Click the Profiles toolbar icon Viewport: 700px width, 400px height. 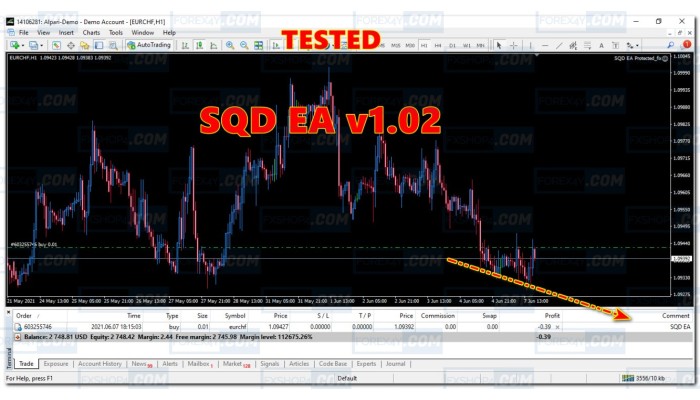tap(33, 45)
